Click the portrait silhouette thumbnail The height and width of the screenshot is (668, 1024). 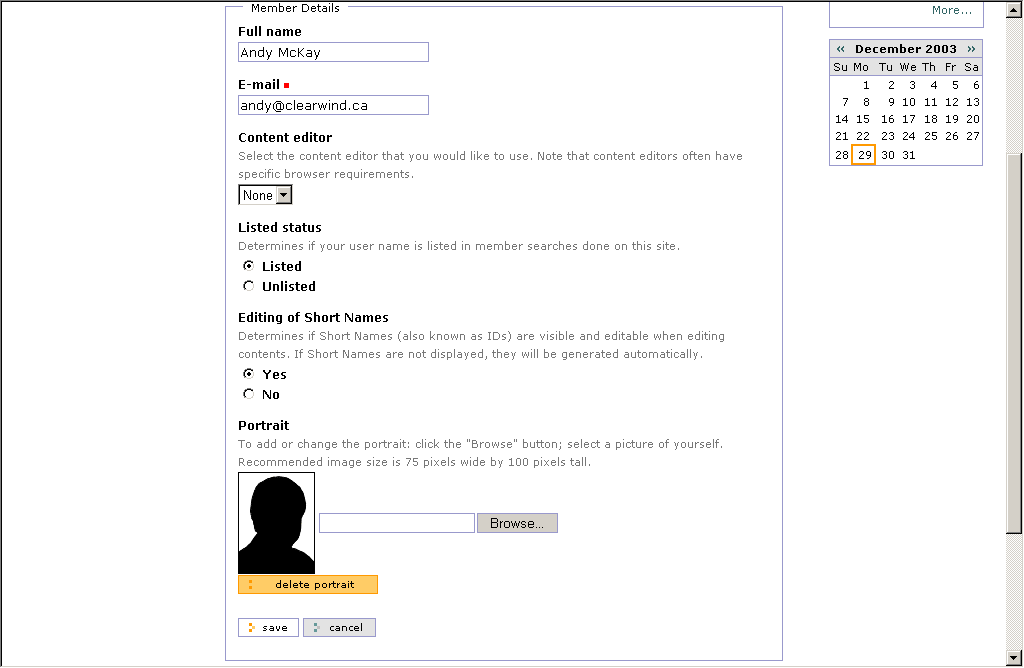click(x=276, y=523)
